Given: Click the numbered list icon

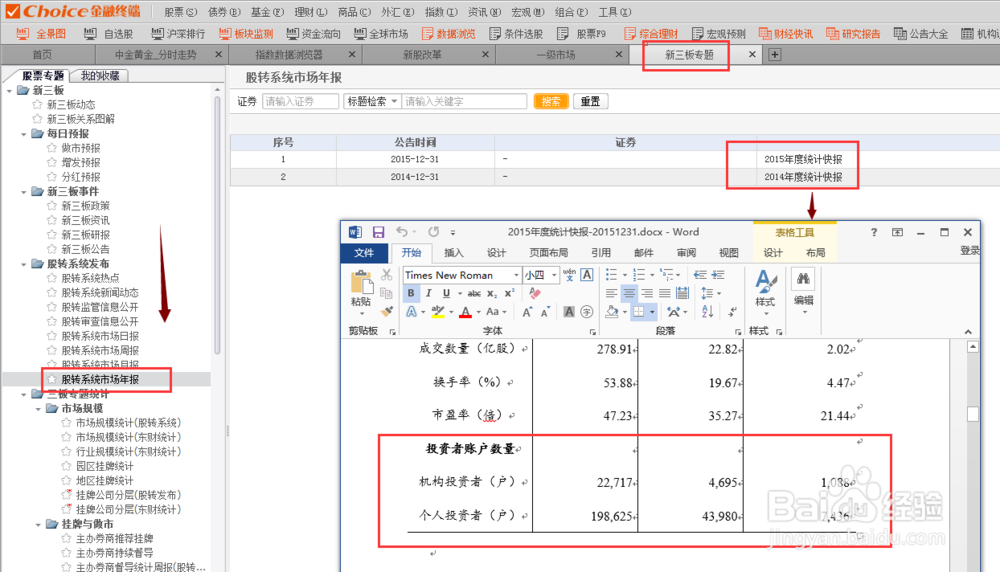Looking at the screenshot, I should coord(638,275).
